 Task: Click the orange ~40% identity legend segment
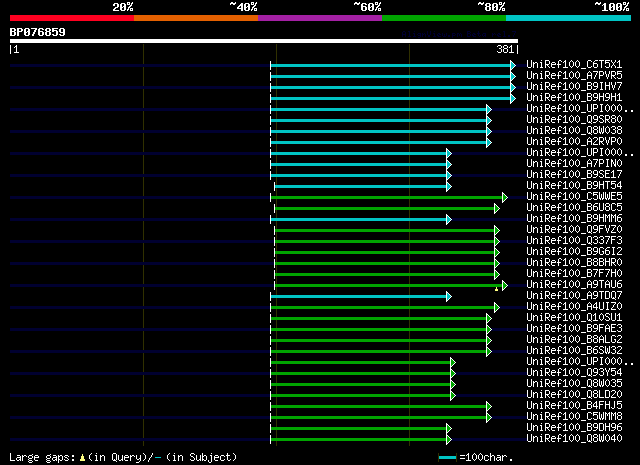[196, 18]
